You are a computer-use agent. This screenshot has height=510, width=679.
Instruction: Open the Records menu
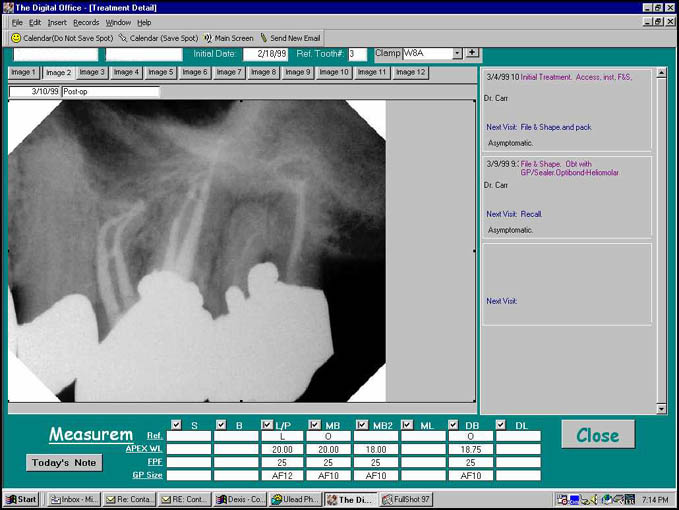click(x=86, y=22)
